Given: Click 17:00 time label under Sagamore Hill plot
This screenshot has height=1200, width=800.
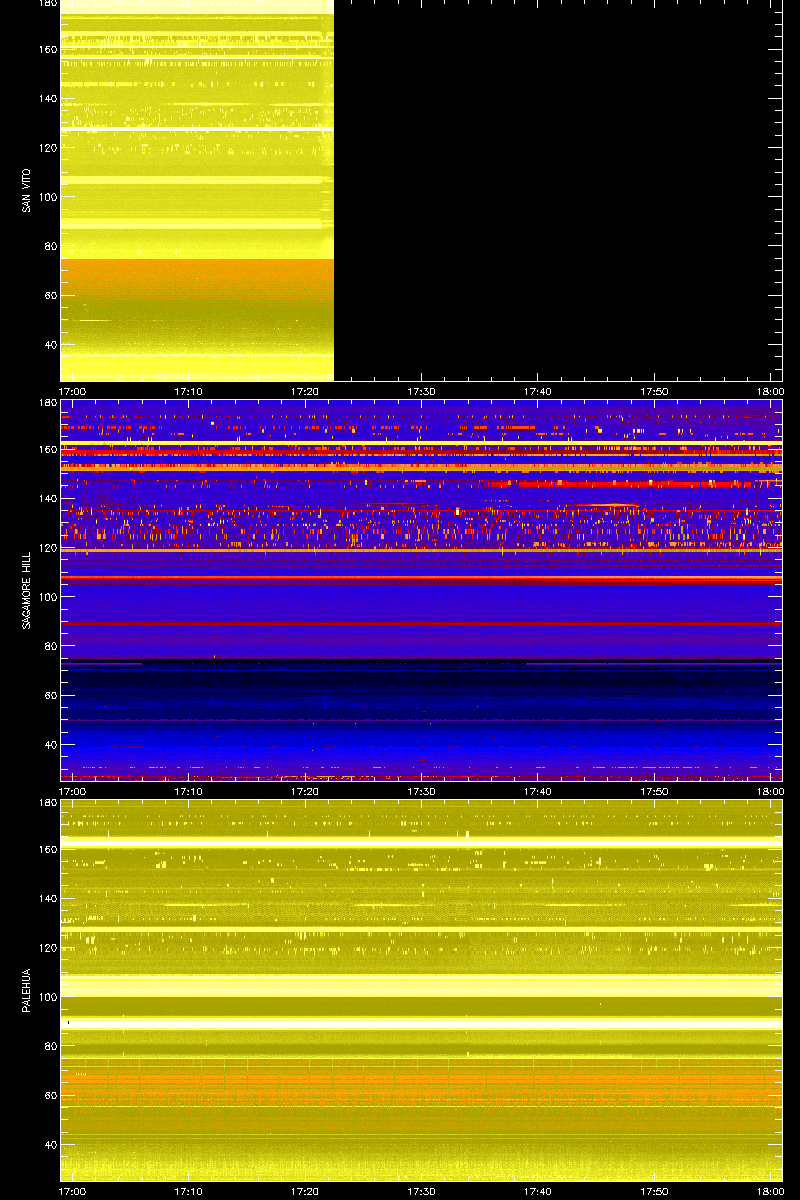Looking at the screenshot, I should (x=72, y=791).
